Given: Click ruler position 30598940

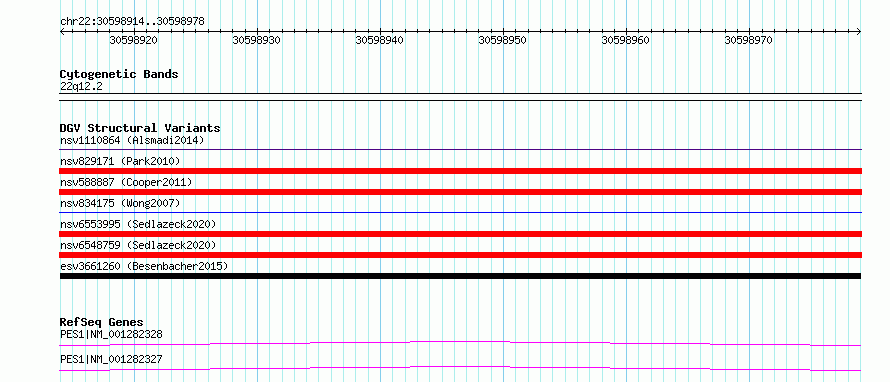Looking at the screenshot, I should [x=380, y=40].
